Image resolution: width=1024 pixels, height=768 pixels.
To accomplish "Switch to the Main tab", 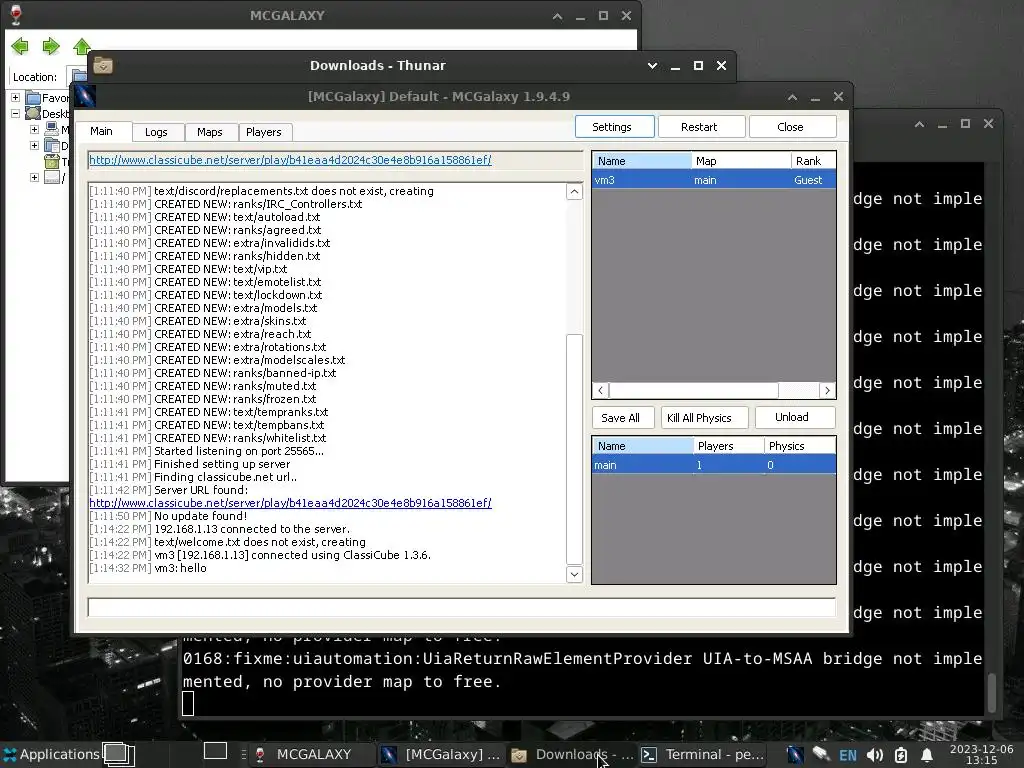I will point(102,131).
